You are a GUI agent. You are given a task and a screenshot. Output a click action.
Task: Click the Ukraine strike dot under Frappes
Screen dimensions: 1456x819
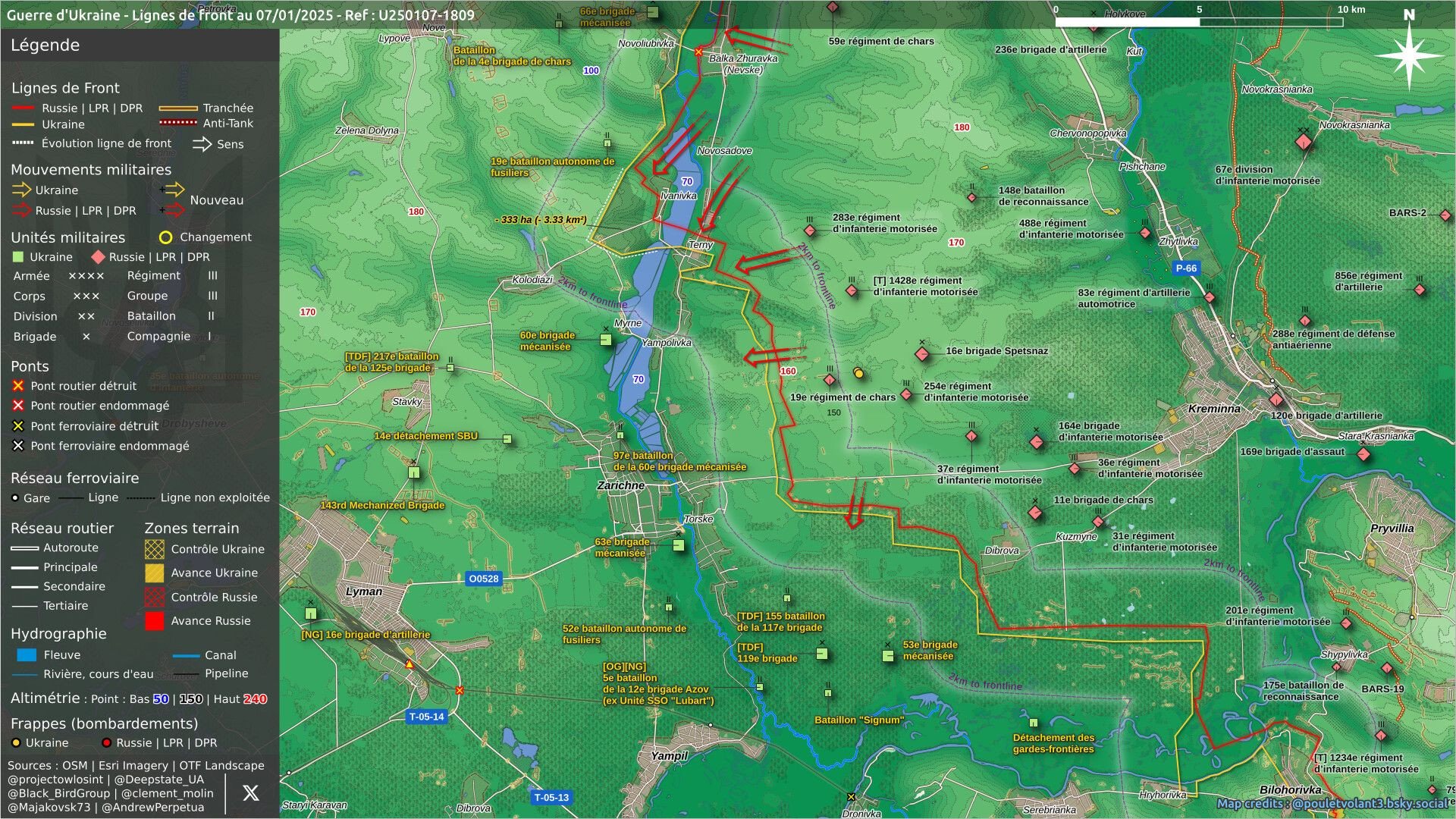pyautogui.click(x=16, y=743)
